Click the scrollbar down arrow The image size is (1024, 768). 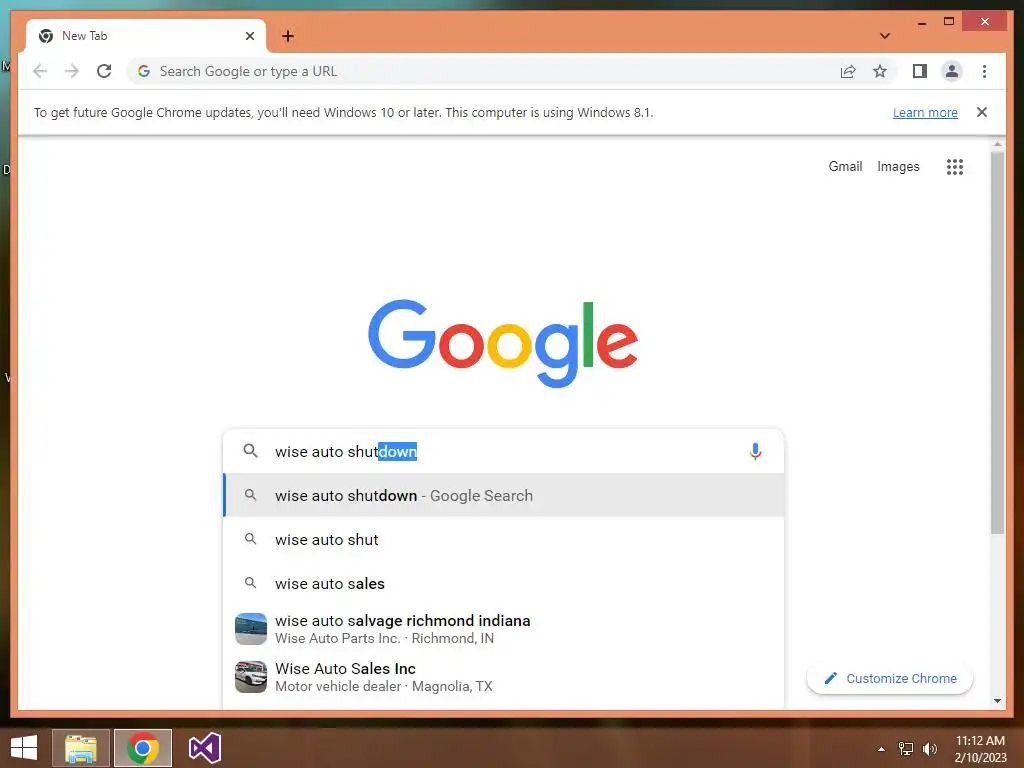click(997, 701)
